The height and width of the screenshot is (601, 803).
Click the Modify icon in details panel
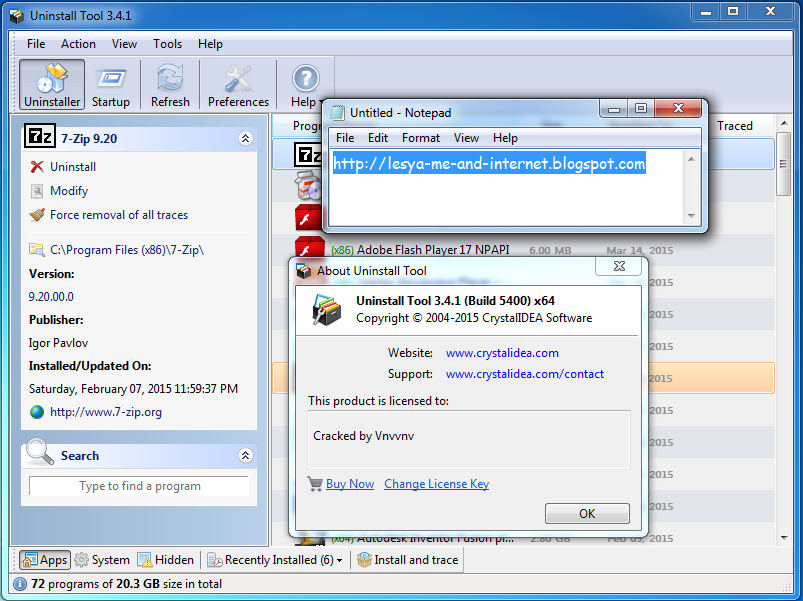[37, 191]
